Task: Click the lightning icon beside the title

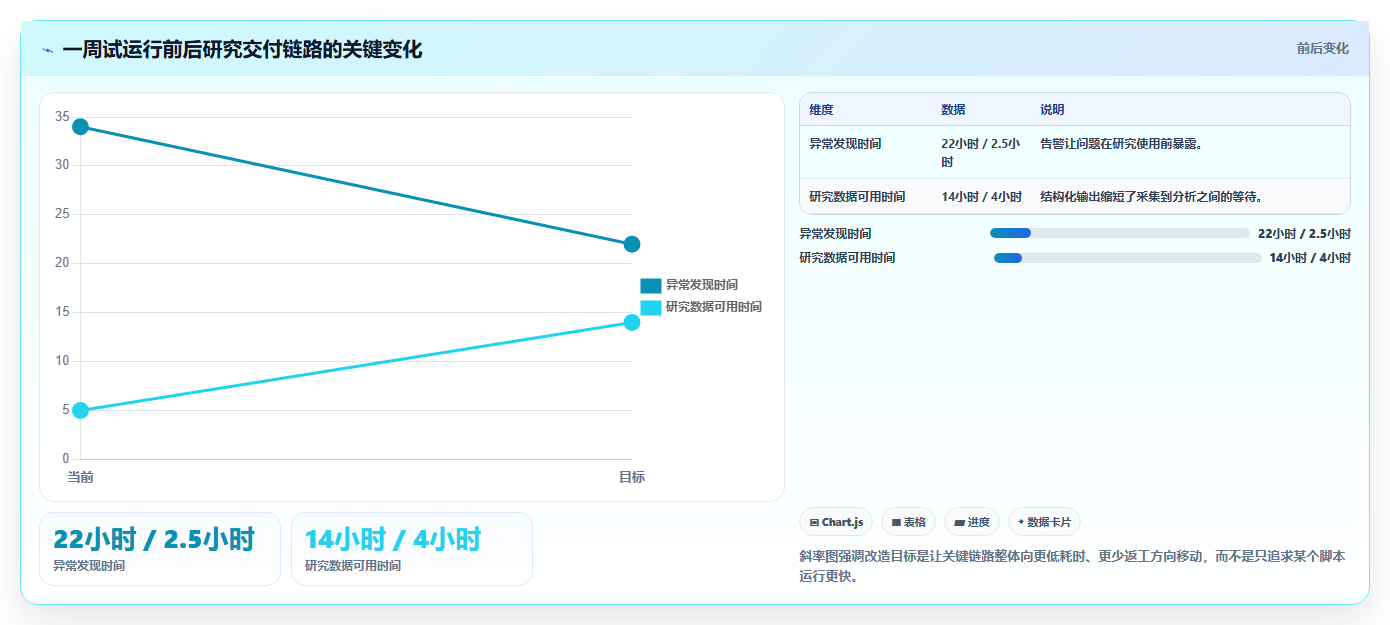Action: pos(48,50)
